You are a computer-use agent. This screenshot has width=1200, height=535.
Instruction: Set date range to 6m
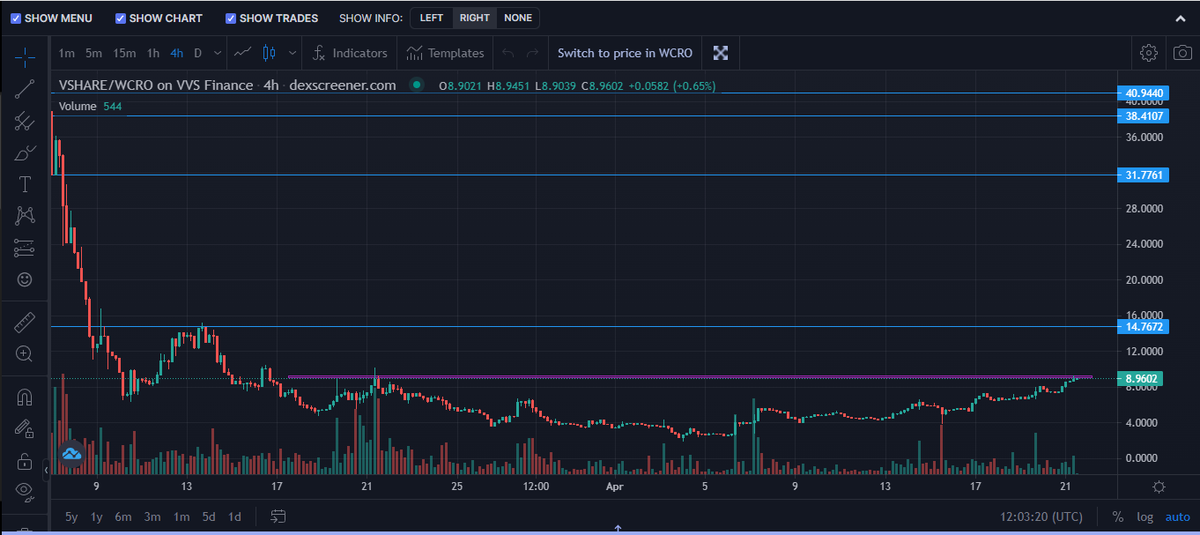point(124,517)
